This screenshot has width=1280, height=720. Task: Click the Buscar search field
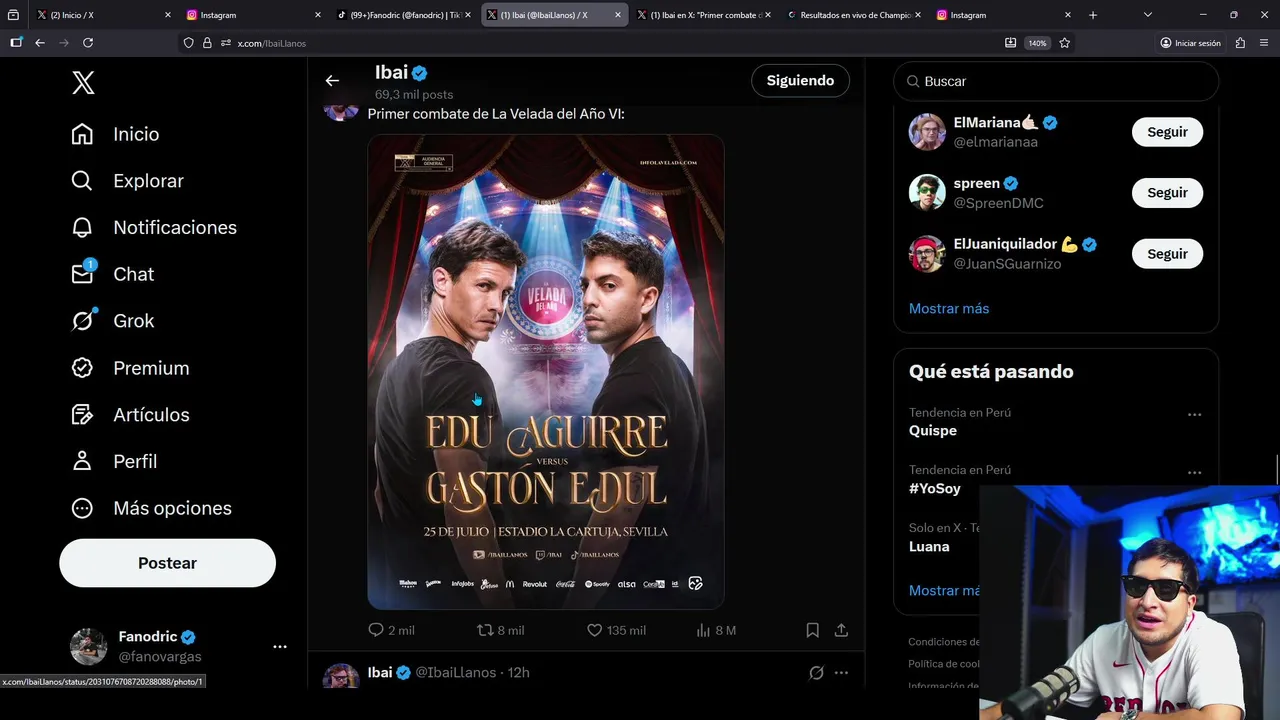[x=1056, y=81]
